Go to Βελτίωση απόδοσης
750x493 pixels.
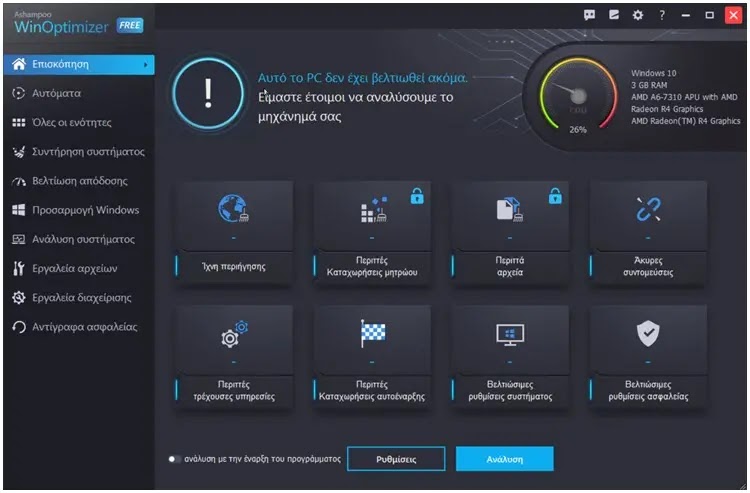80,181
